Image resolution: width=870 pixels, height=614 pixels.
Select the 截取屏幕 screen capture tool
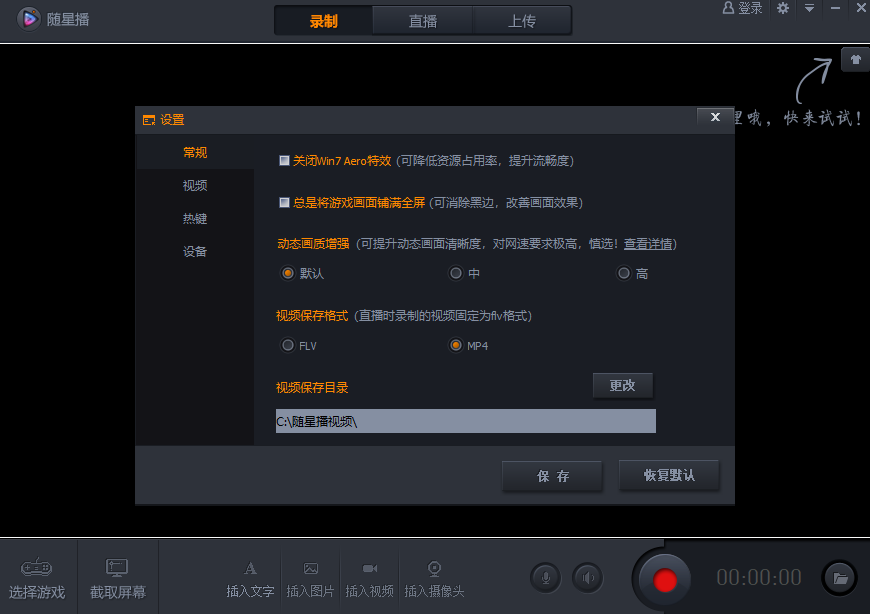click(x=118, y=579)
